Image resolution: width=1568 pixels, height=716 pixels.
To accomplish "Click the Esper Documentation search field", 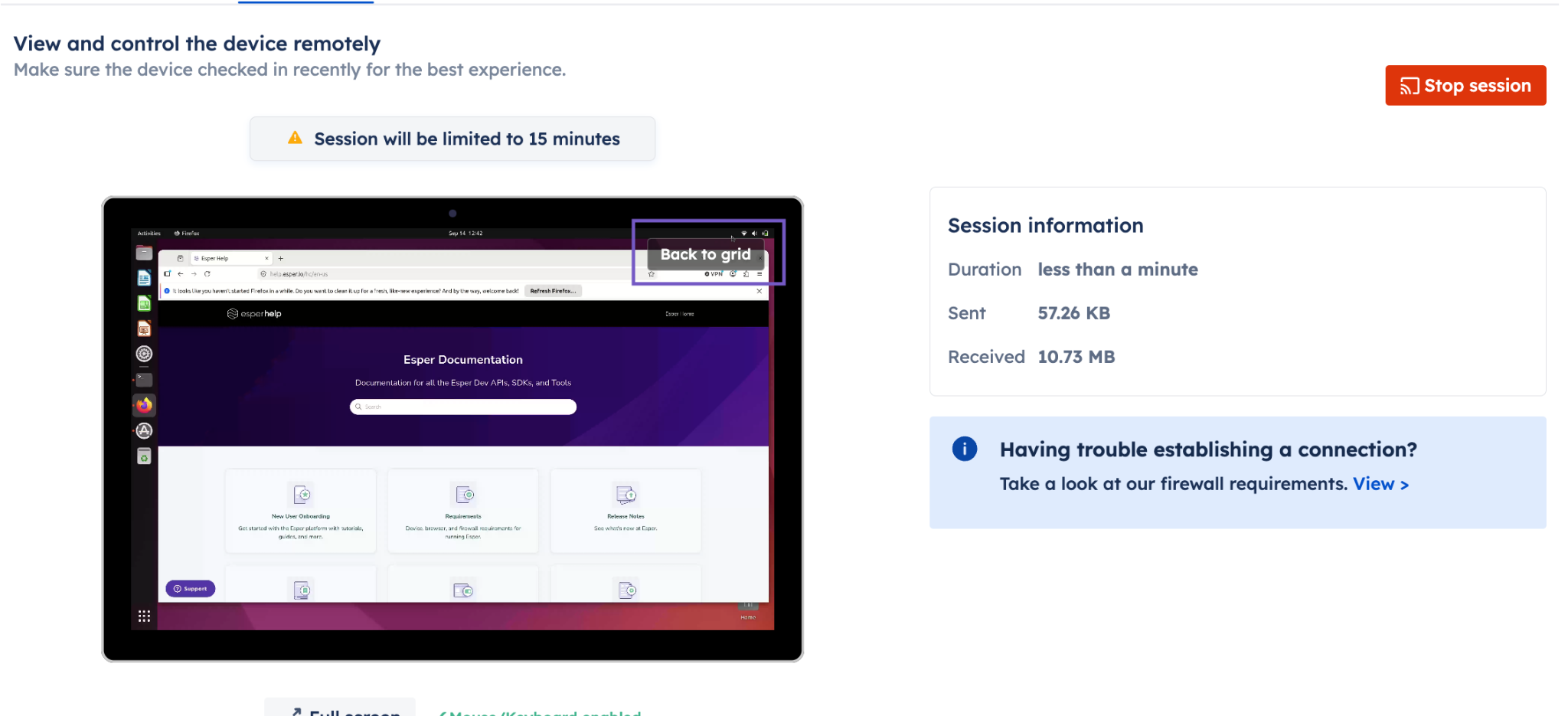I will pyautogui.click(x=463, y=407).
